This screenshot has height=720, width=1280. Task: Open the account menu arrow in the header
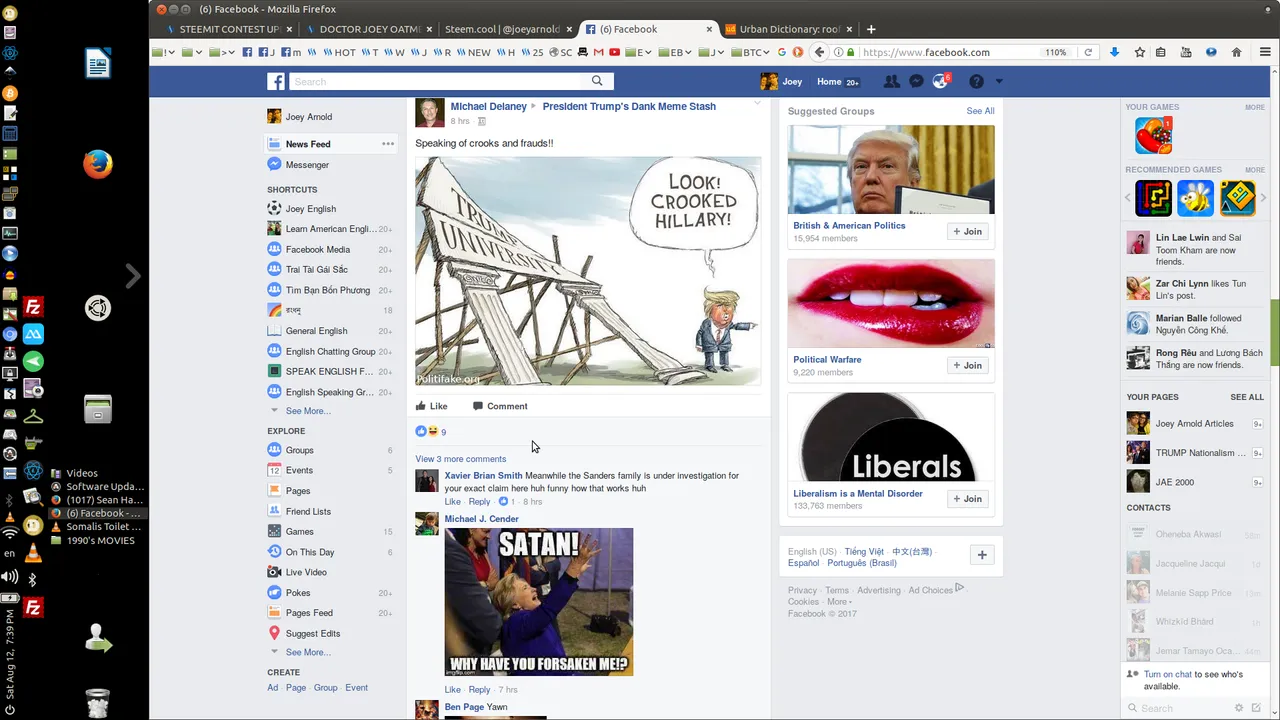(998, 82)
